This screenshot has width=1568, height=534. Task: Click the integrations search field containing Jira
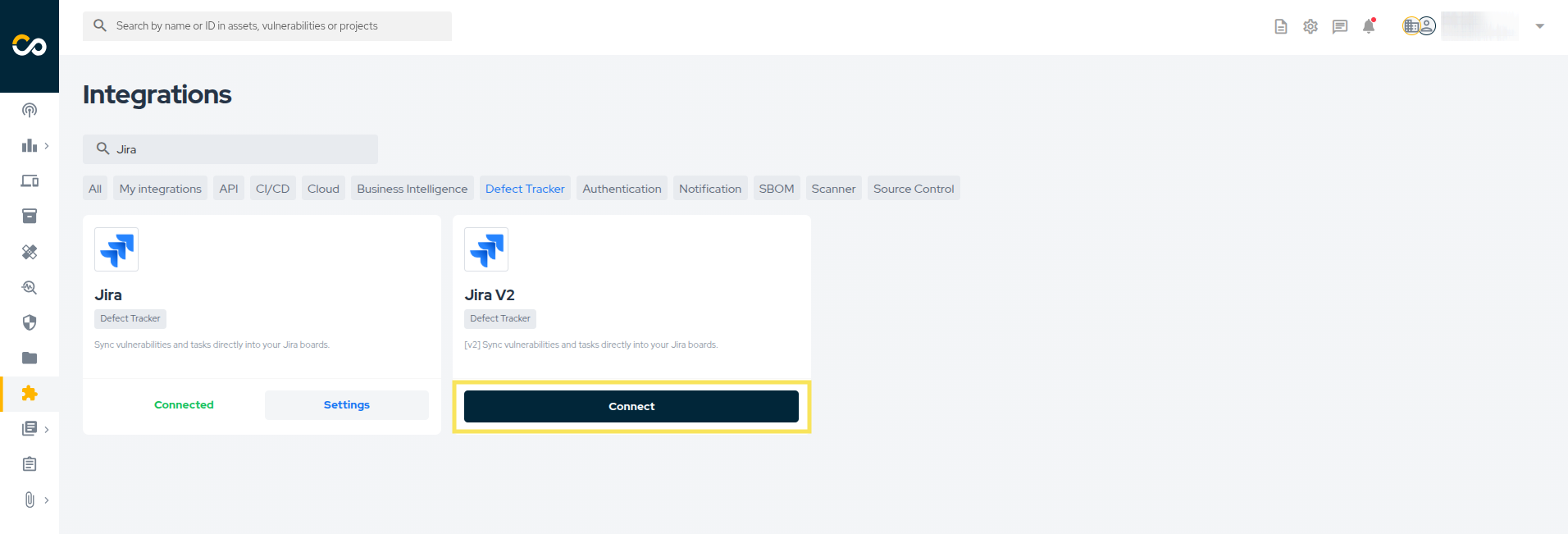pyautogui.click(x=238, y=149)
